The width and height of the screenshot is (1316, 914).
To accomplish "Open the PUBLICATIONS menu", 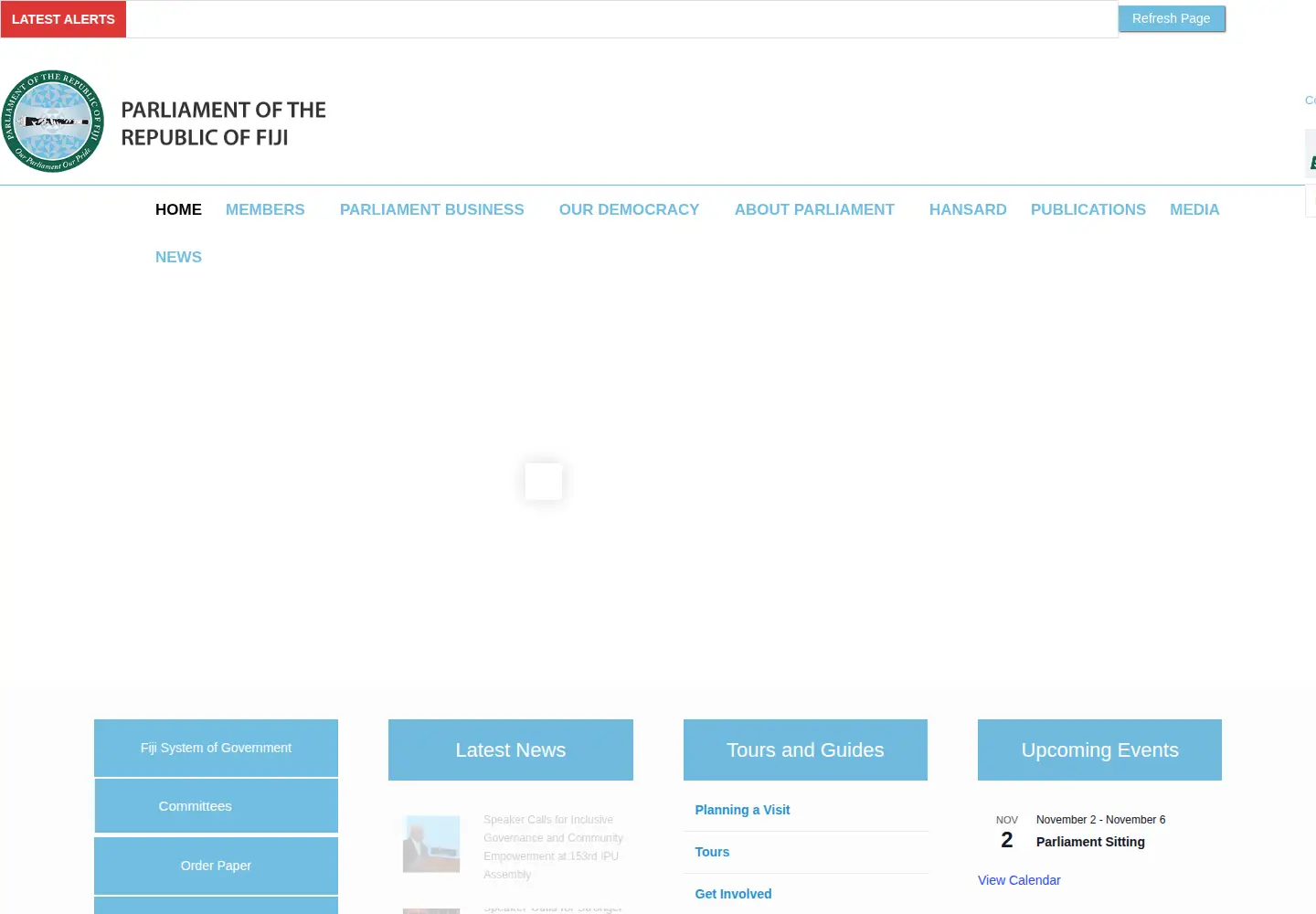I will [1088, 209].
